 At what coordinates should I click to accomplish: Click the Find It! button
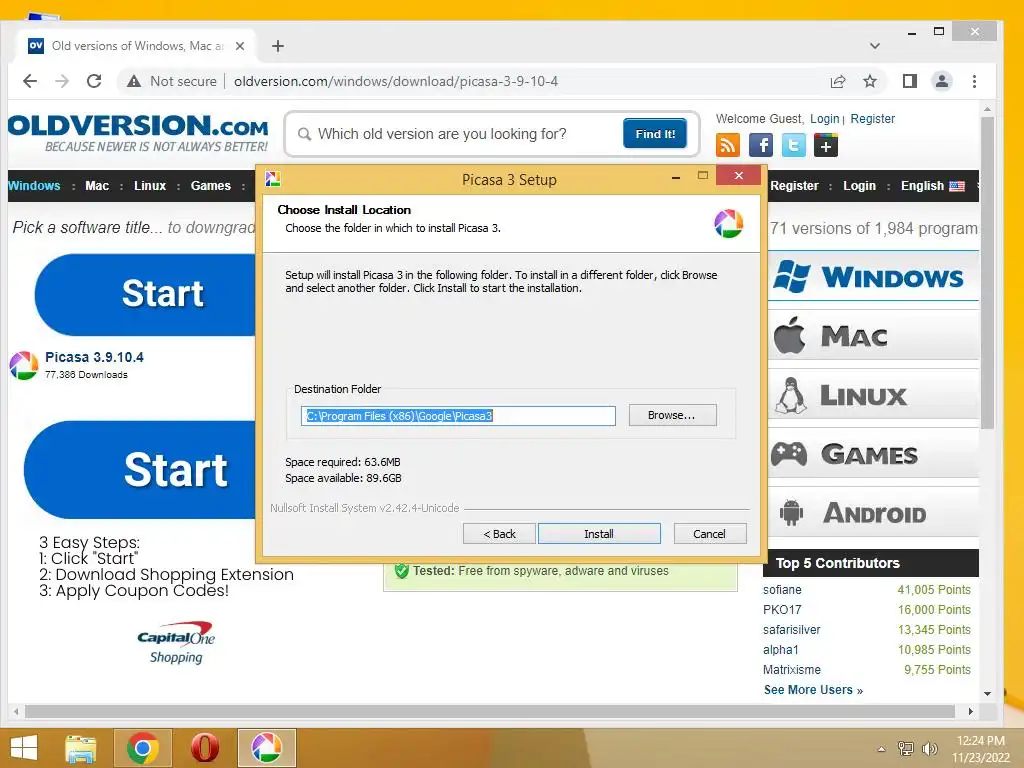tap(655, 133)
